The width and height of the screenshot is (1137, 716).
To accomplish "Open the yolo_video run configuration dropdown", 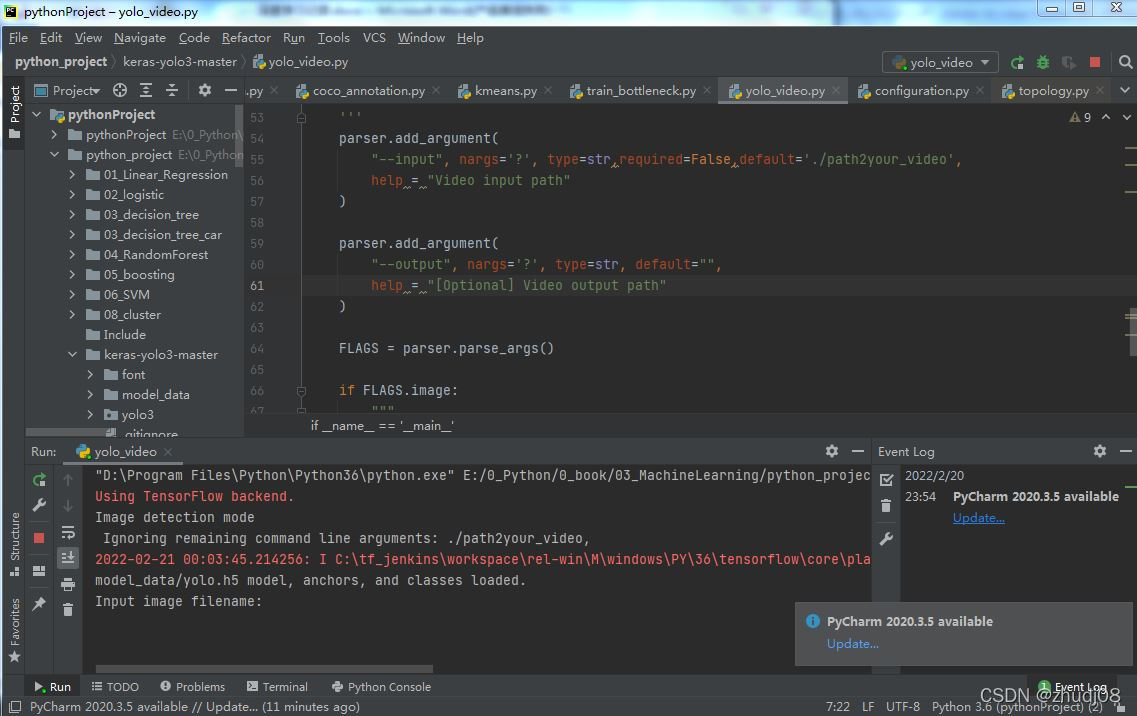I will pyautogui.click(x=940, y=62).
